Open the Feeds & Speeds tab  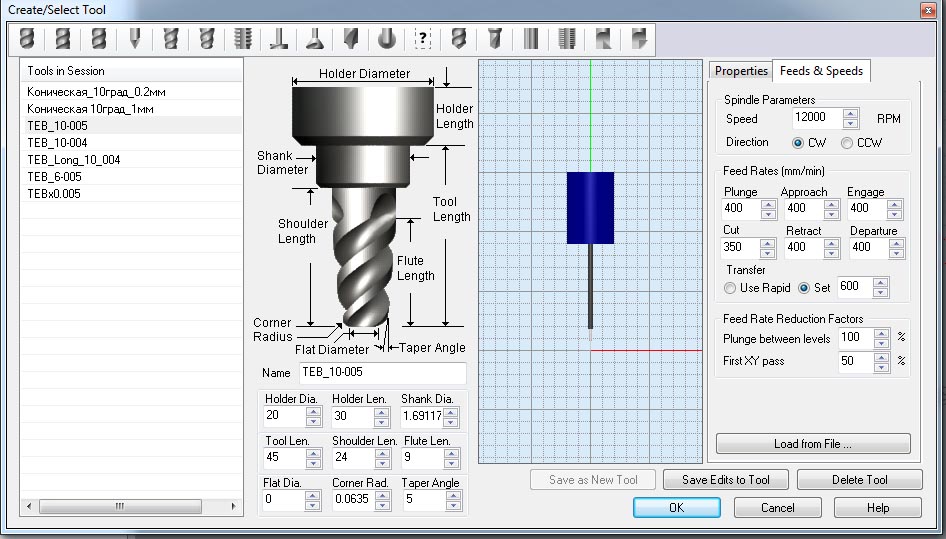tap(821, 71)
